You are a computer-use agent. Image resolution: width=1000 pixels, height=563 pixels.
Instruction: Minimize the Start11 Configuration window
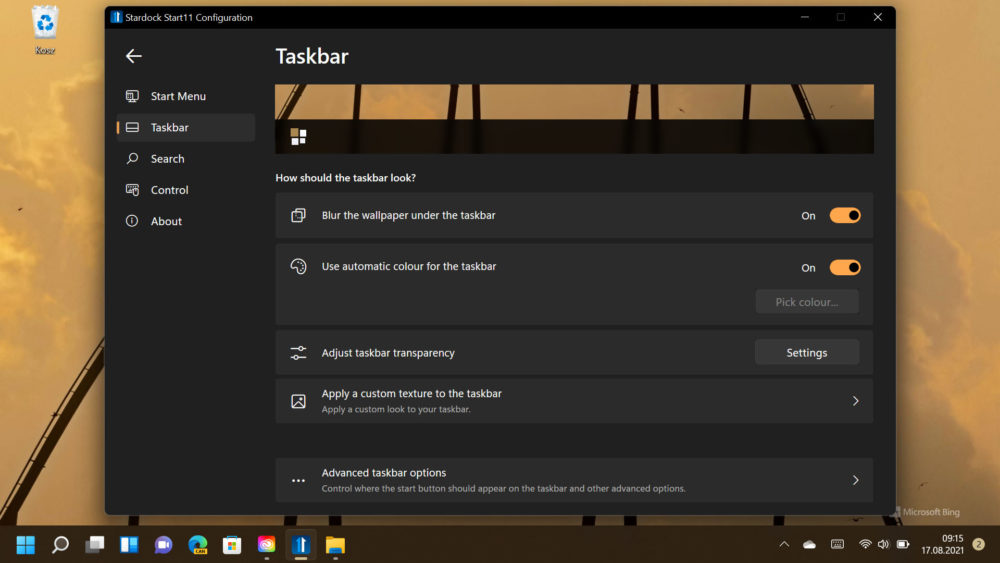coord(805,17)
